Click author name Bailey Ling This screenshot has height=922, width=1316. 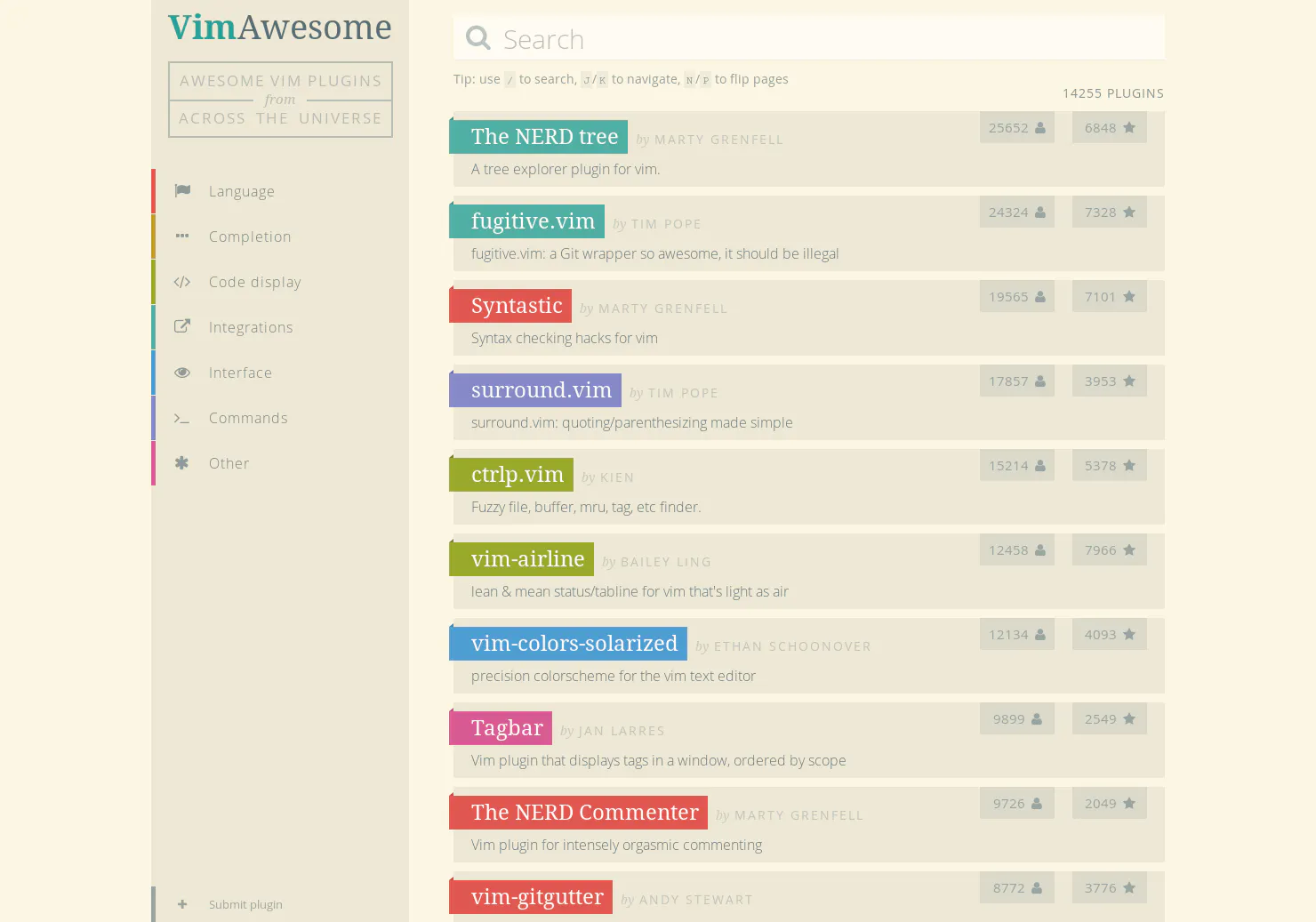[666, 562]
